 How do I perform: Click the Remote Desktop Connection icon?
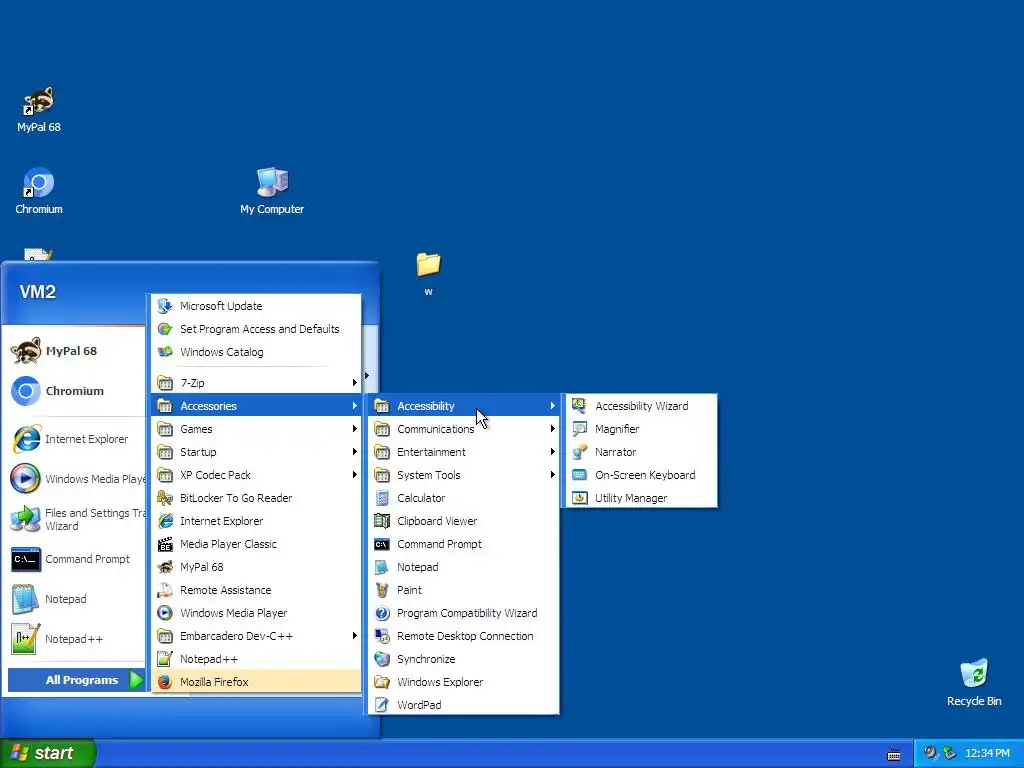[x=382, y=636]
